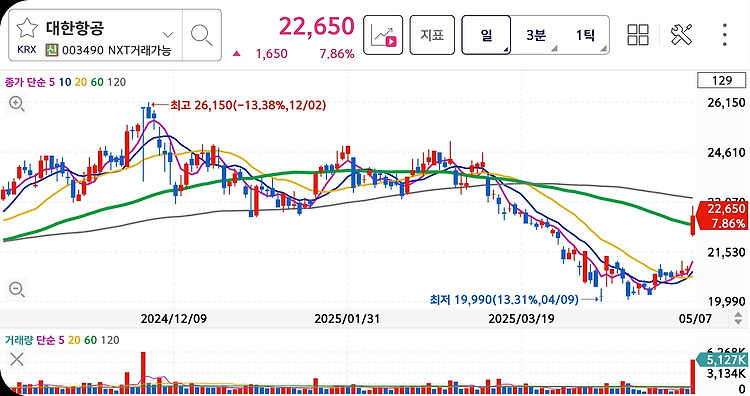The image size is (750, 396).
Task: Open the chart replay icon button
Action: point(383,35)
